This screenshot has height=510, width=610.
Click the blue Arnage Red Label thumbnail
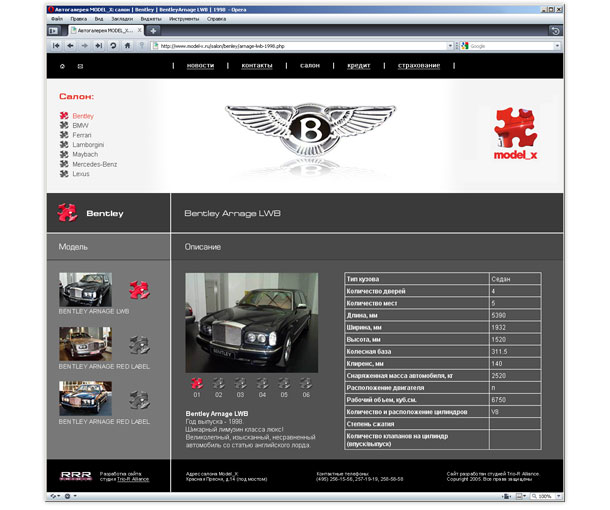pyautogui.click(x=86, y=399)
